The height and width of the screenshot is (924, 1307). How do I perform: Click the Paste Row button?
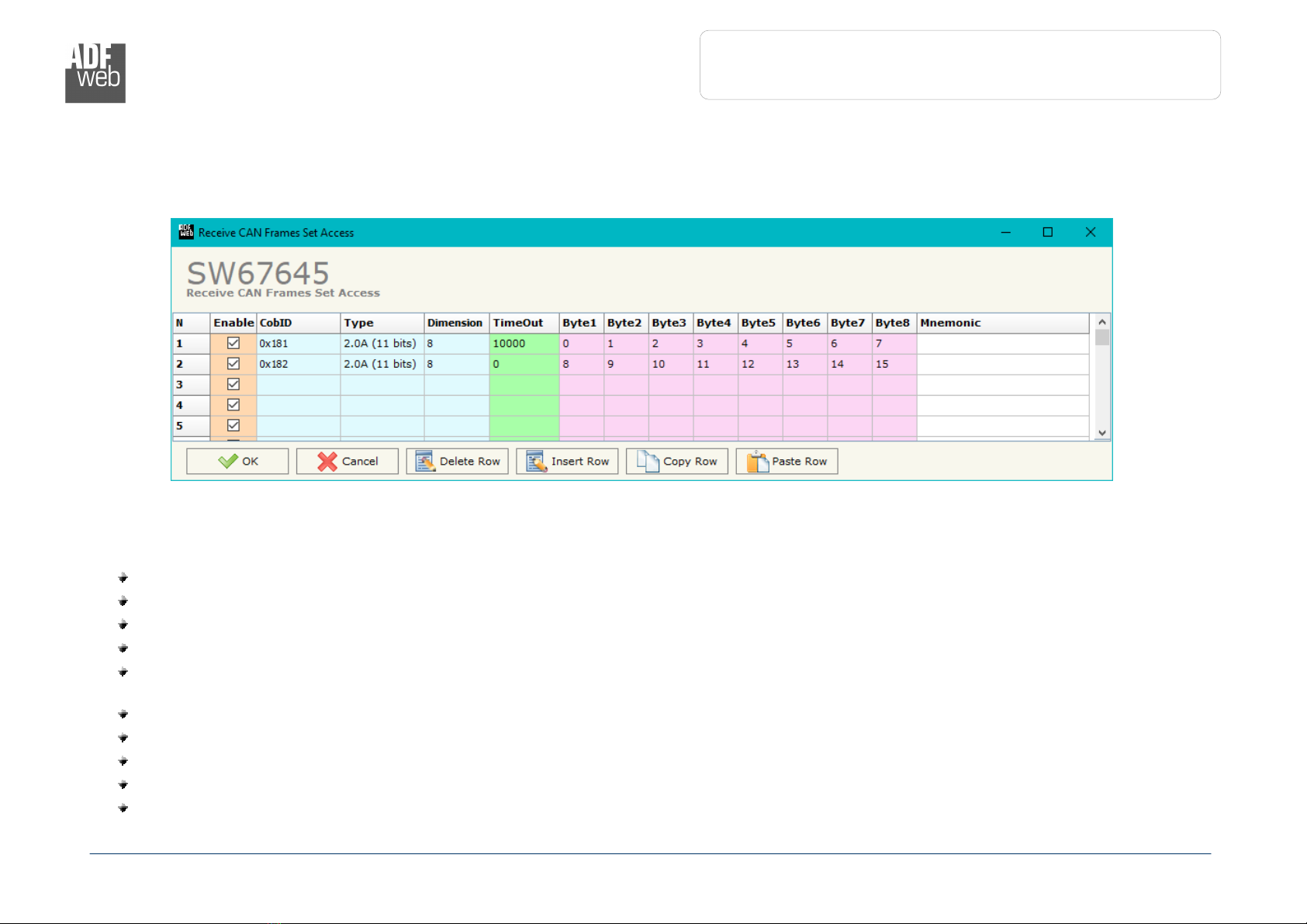787,461
